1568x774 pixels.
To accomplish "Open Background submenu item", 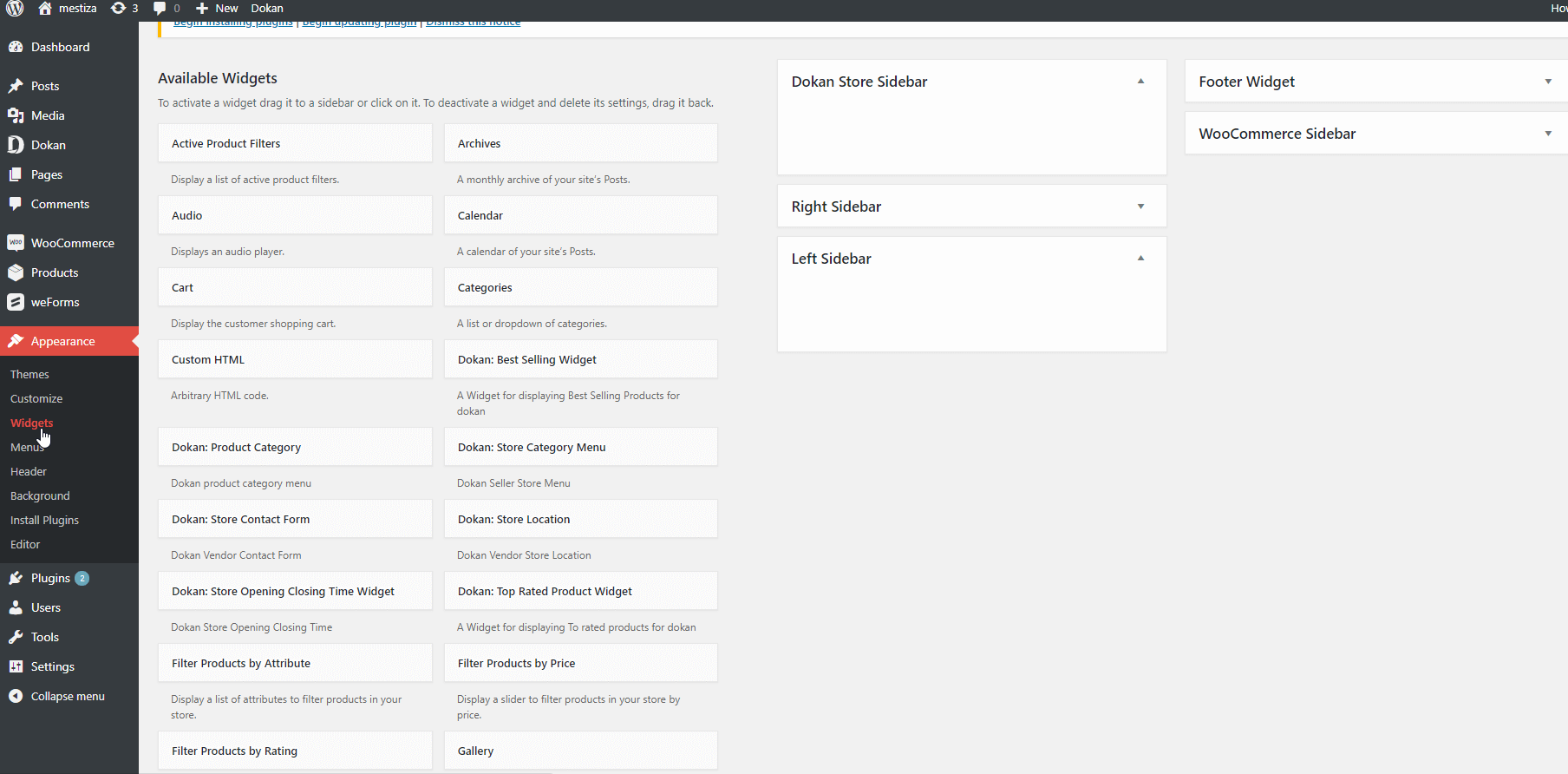I will coord(40,495).
